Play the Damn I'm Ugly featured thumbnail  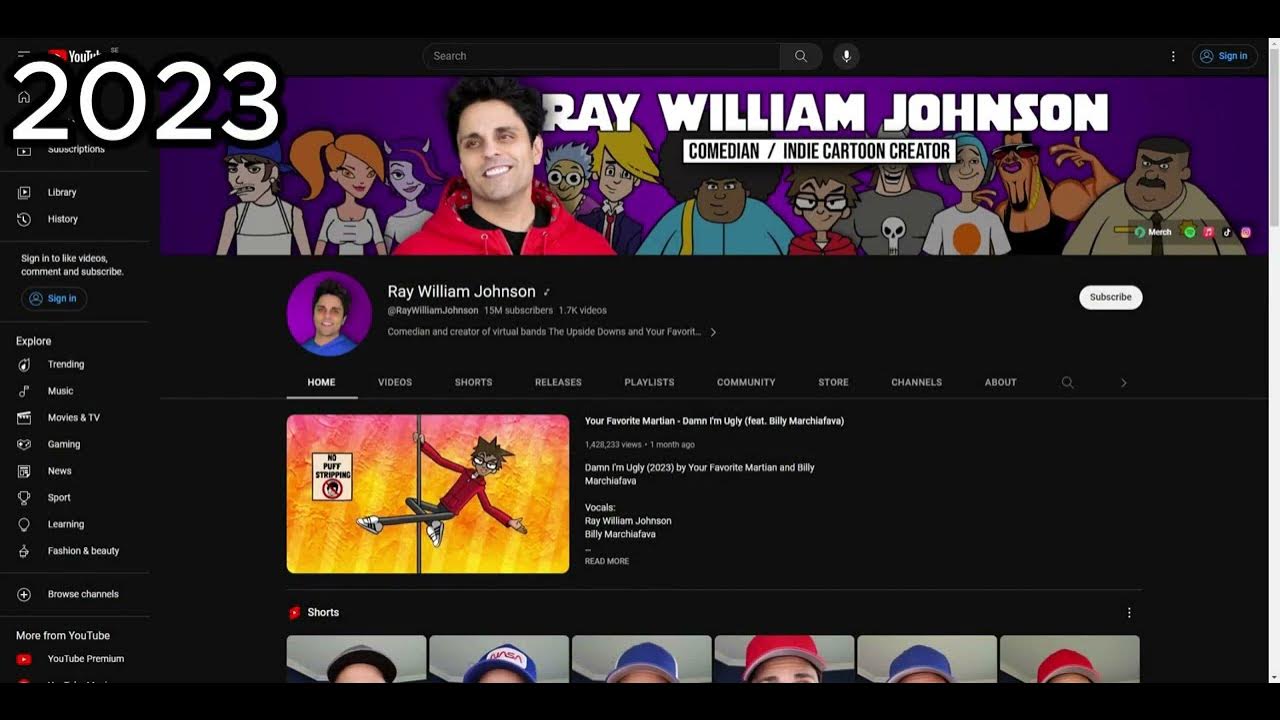pyautogui.click(x=428, y=494)
